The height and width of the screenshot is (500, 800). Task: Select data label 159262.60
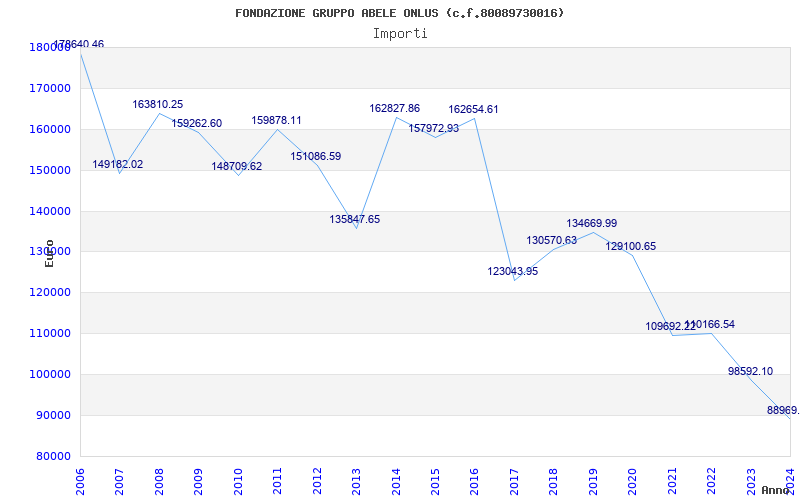click(x=196, y=123)
